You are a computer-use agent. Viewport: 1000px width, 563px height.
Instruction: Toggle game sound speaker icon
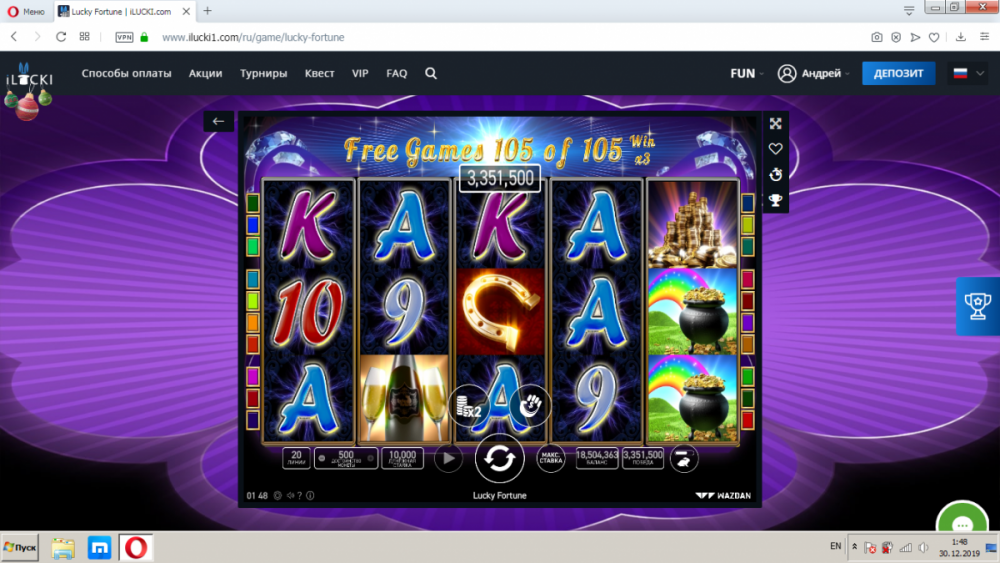coord(290,495)
